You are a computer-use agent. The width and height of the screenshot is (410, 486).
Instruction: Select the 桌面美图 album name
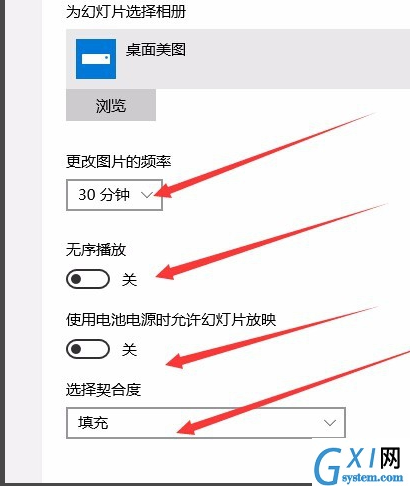tap(156, 50)
